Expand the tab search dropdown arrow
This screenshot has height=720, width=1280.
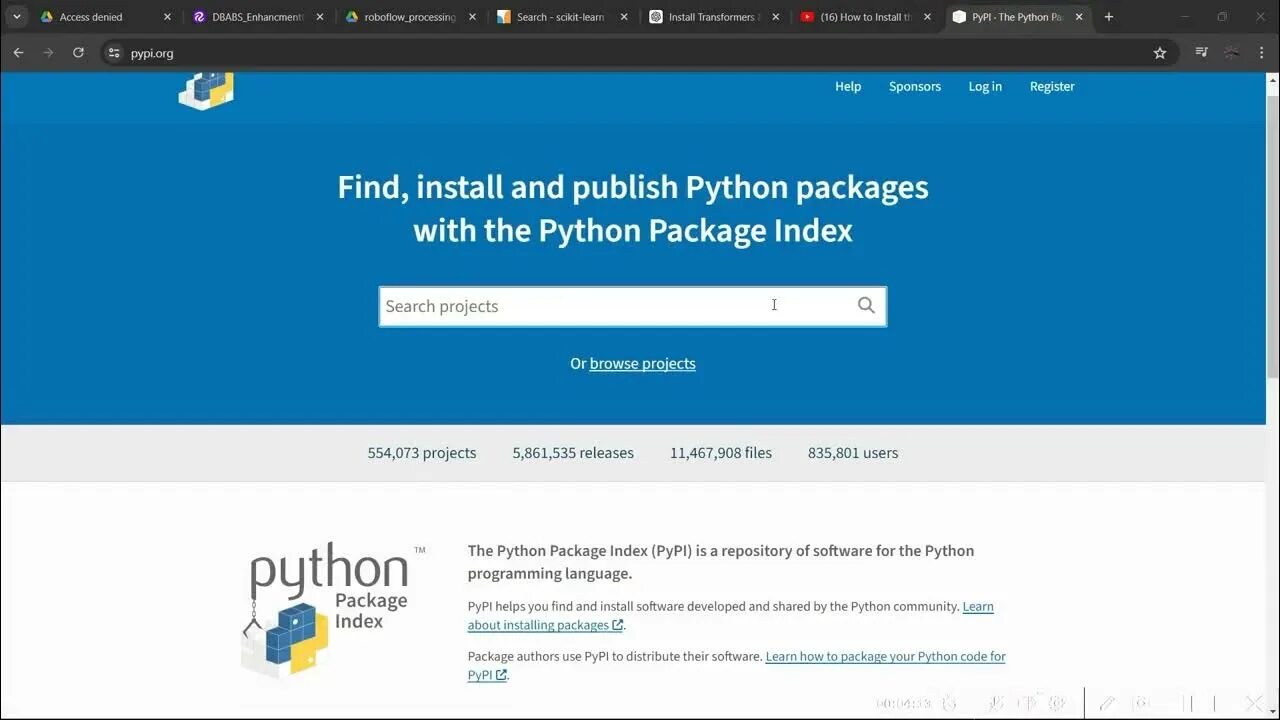(x=16, y=17)
